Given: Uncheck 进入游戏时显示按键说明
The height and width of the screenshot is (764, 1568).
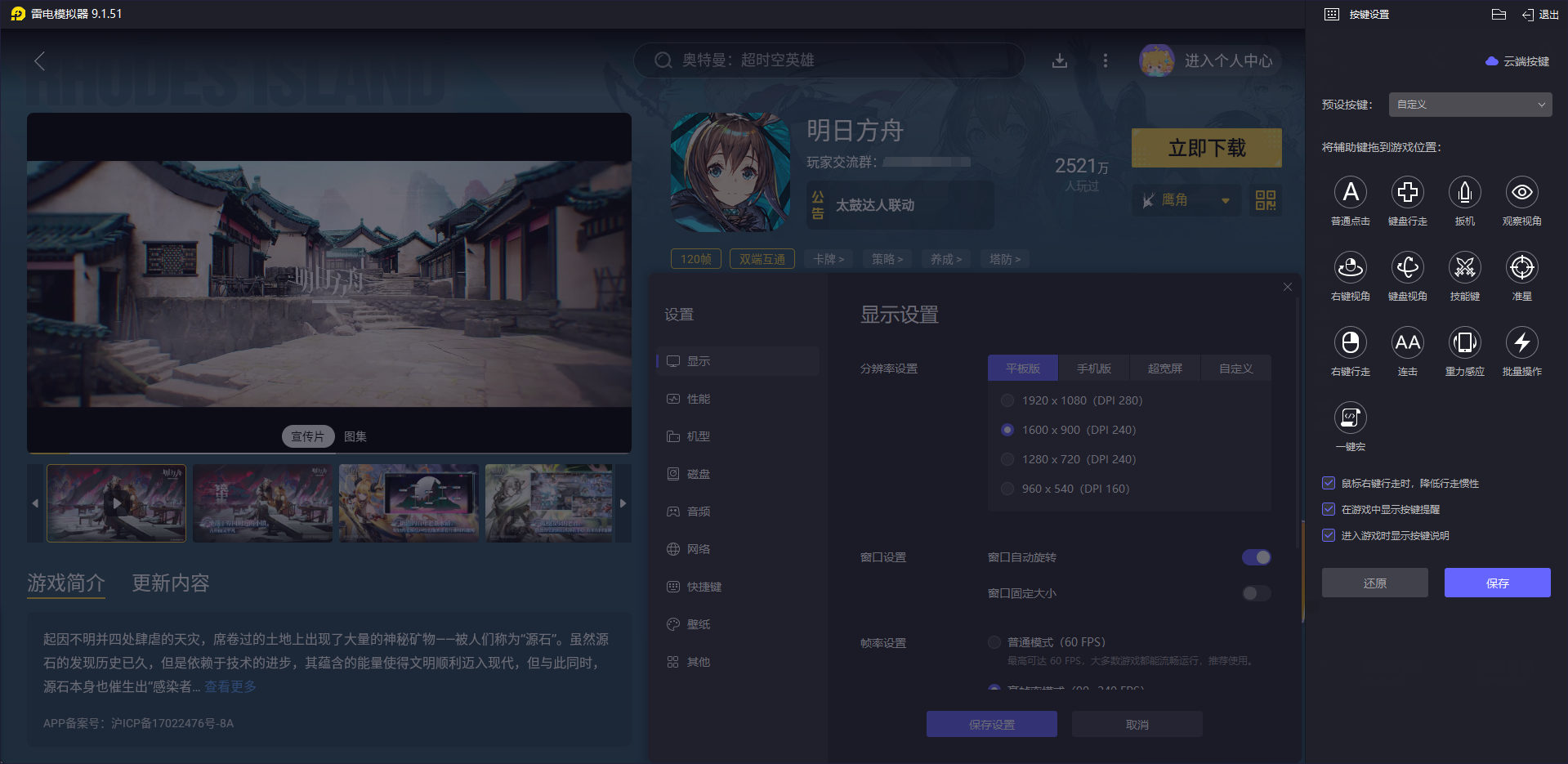Looking at the screenshot, I should click(x=1328, y=535).
